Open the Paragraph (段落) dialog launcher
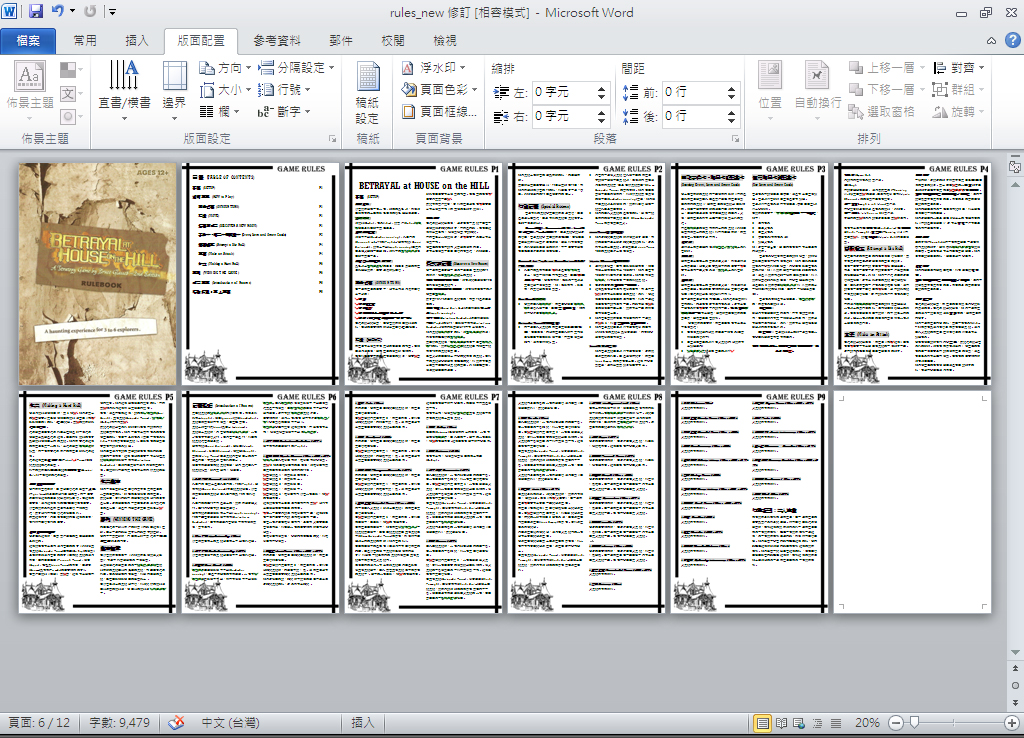The width and height of the screenshot is (1024, 738). (735, 138)
